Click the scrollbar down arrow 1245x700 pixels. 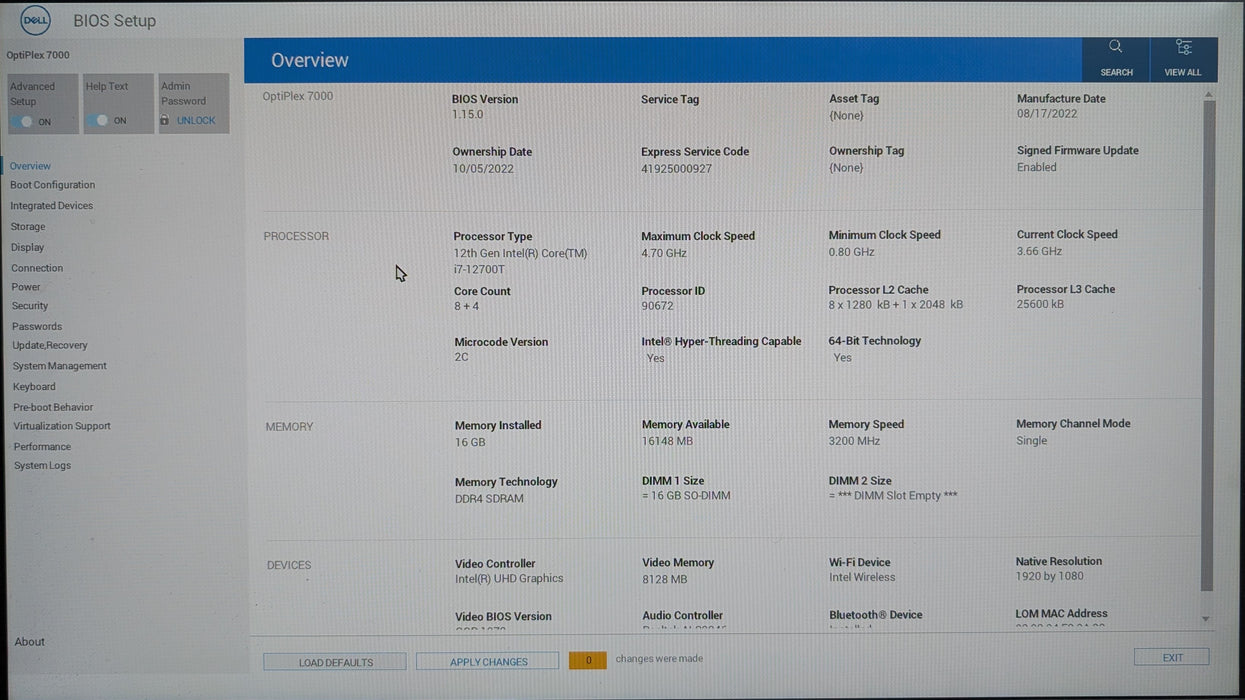[x=1205, y=620]
